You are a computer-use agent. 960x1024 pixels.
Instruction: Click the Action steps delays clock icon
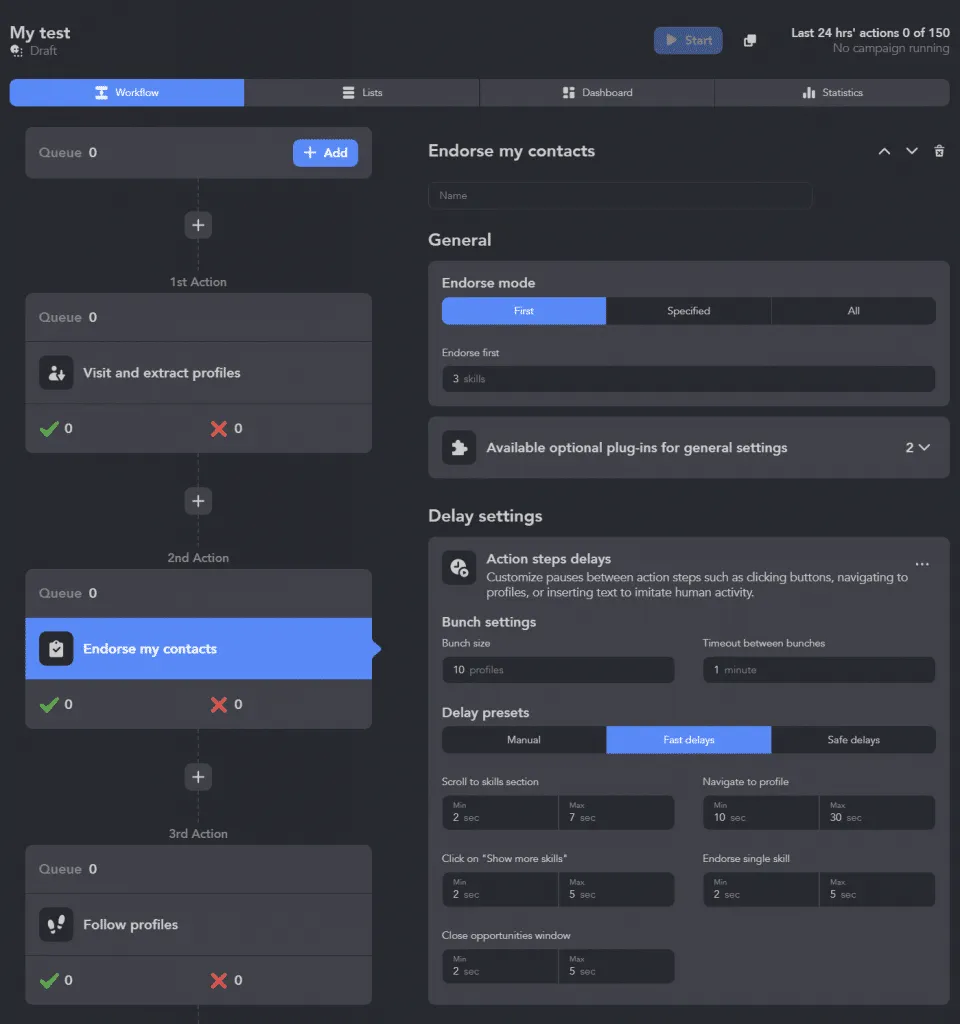tap(459, 568)
